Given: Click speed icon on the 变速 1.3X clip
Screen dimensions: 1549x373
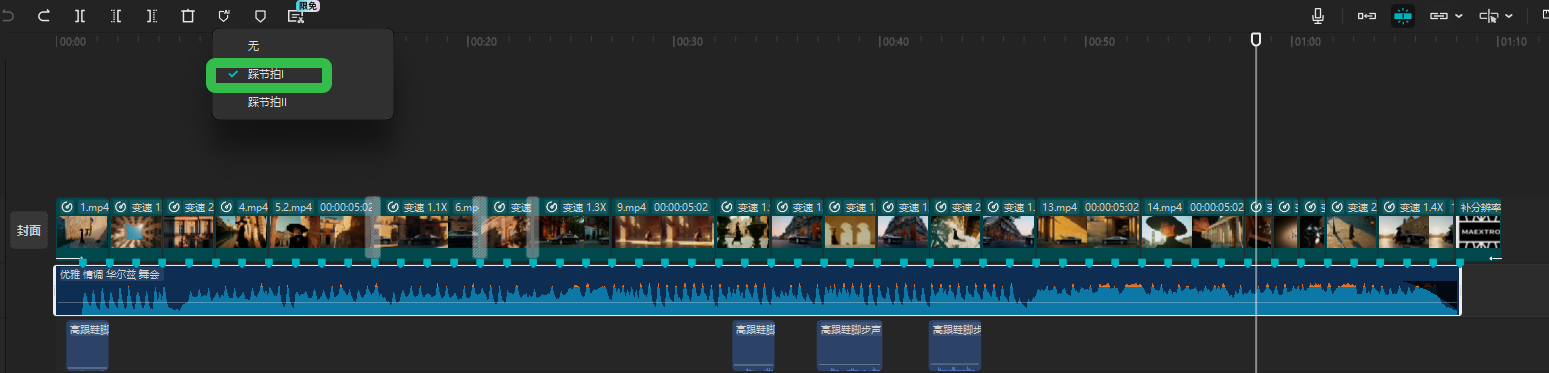Looking at the screenshot, I should coord(551,207).
